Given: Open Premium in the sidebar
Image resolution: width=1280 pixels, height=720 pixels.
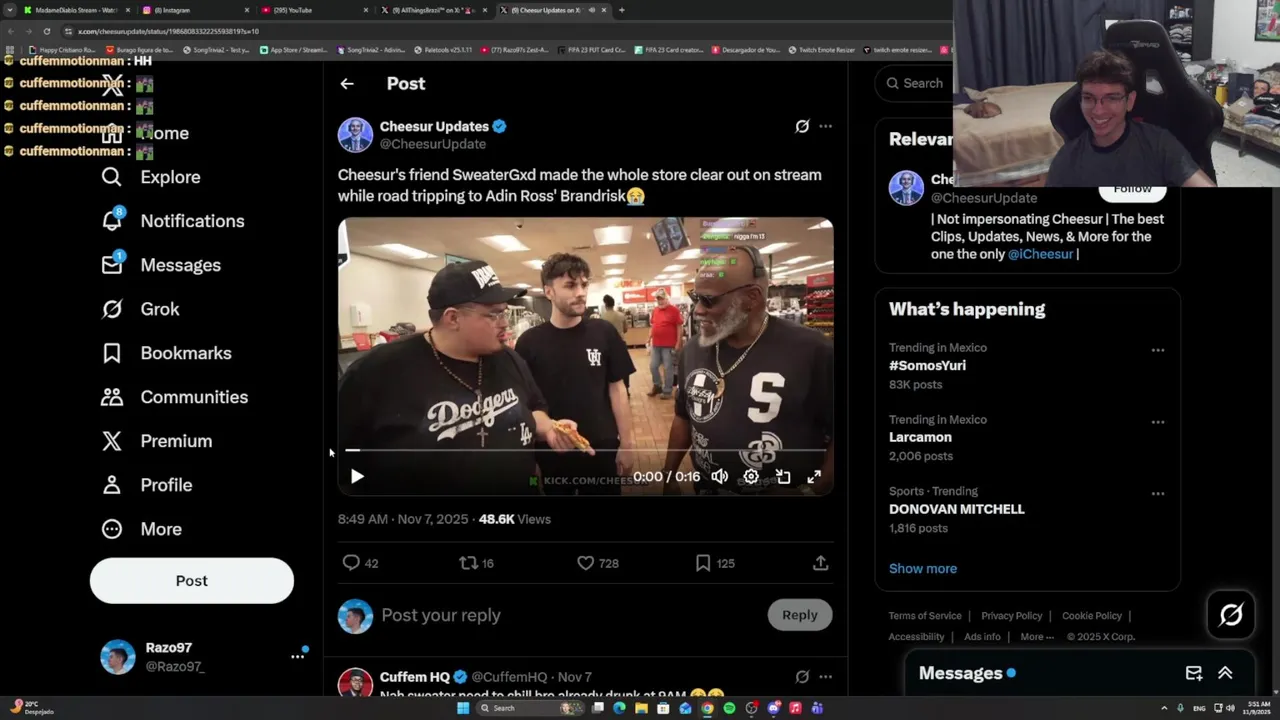Looking at the screenshot, I should (x=156, y=441).
